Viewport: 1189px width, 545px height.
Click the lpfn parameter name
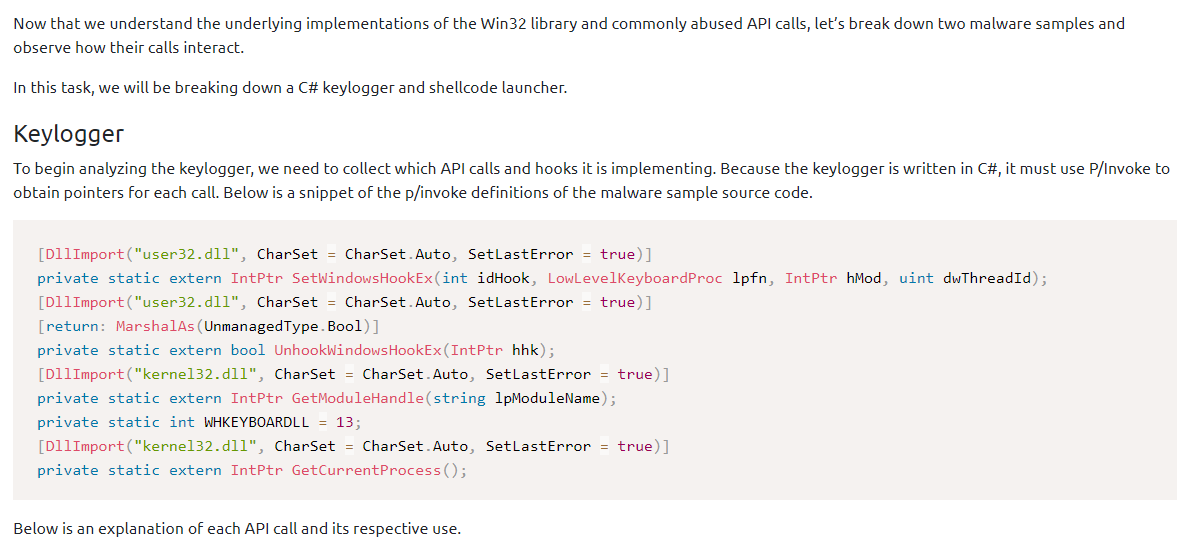(748, 278)
